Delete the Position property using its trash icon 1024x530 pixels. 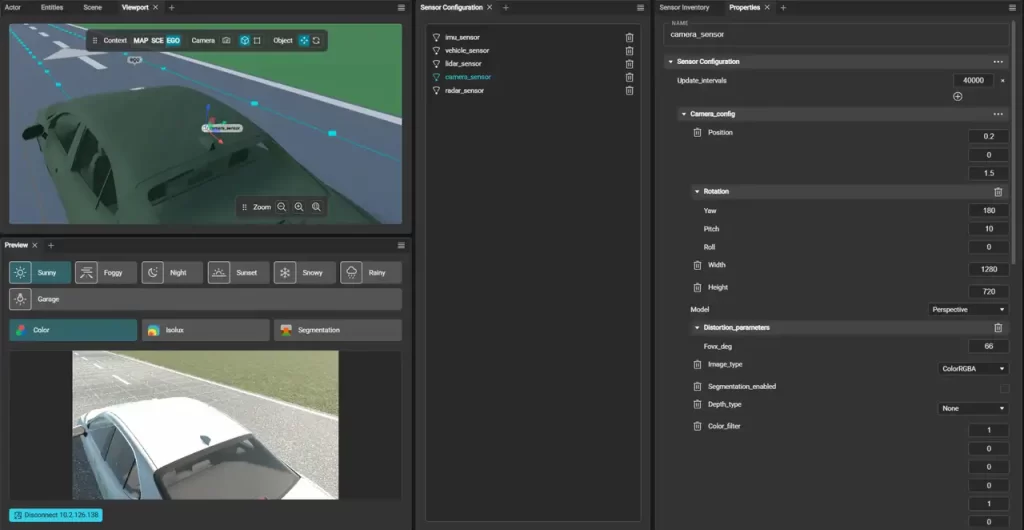tap(697, 132)
